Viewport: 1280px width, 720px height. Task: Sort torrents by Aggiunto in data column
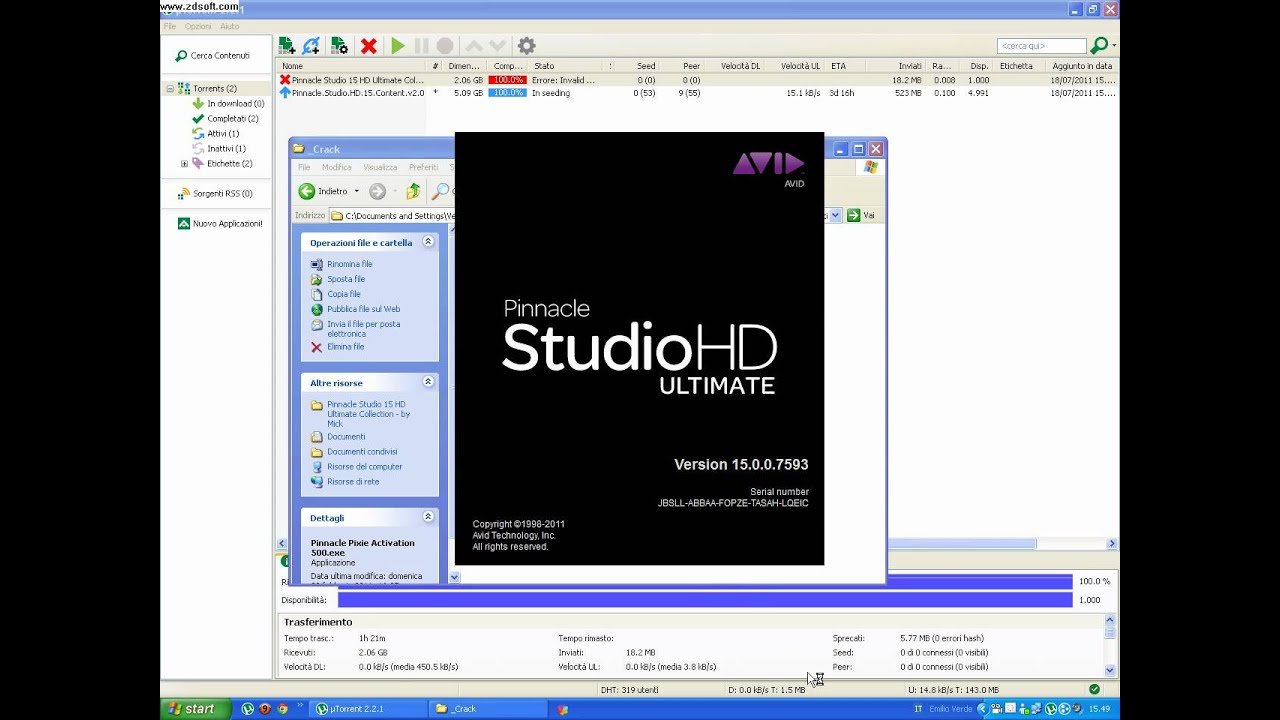click(x=1082, y=66)
